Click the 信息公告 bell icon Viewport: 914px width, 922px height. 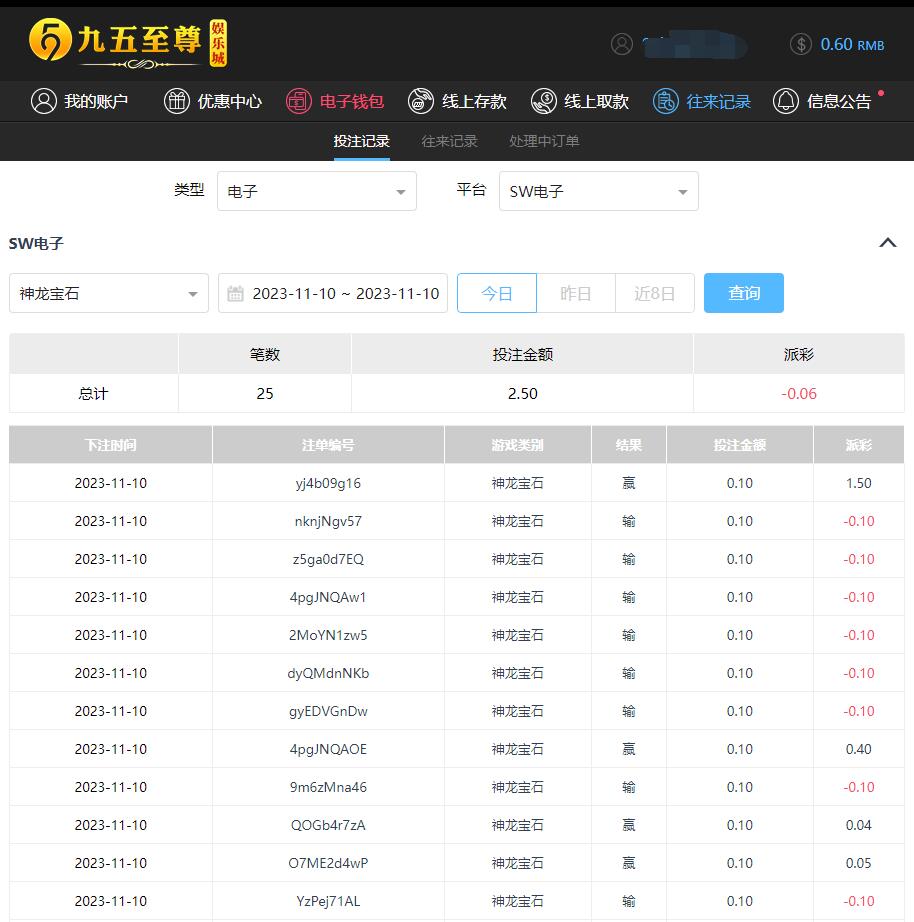tap(786, 101)
